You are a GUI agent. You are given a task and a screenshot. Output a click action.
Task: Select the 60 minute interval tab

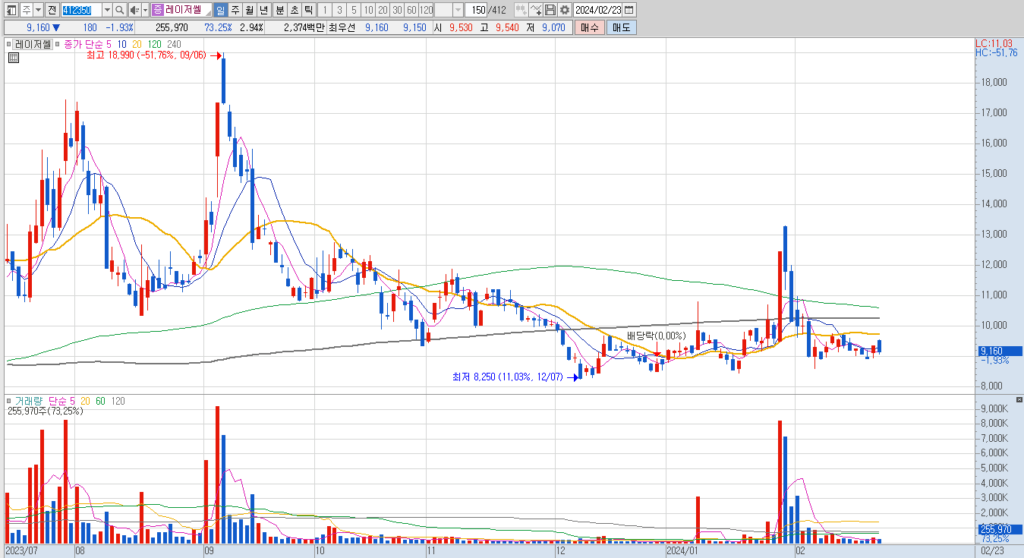click(411, 10)
